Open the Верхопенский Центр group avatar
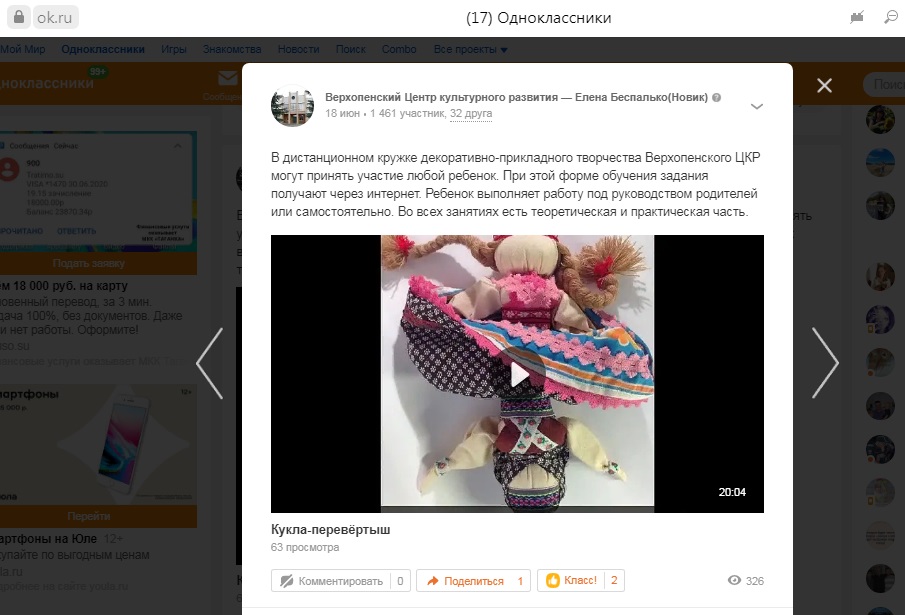Image resolution: width=905 pixels, height=615 pixels. pyautogui.click(x=293, y=106)
